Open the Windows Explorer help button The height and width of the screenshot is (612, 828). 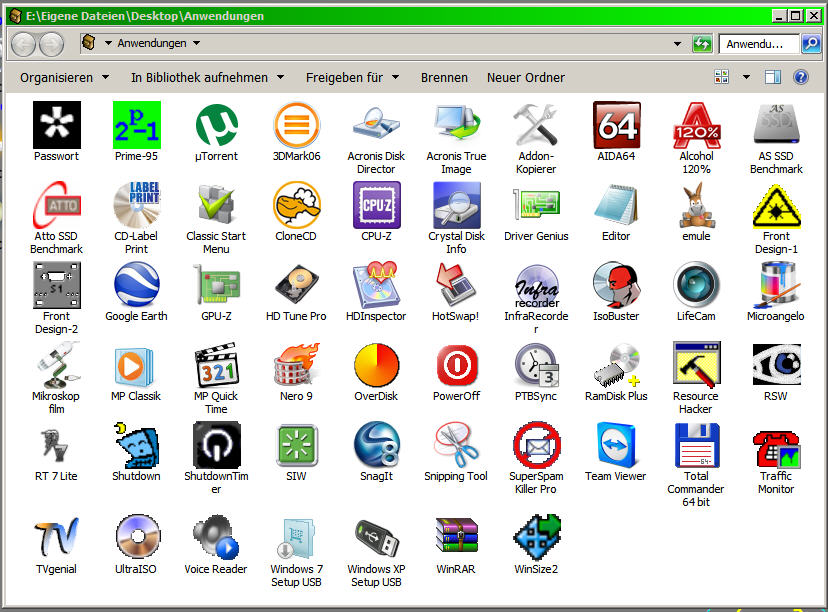[801, 78]
